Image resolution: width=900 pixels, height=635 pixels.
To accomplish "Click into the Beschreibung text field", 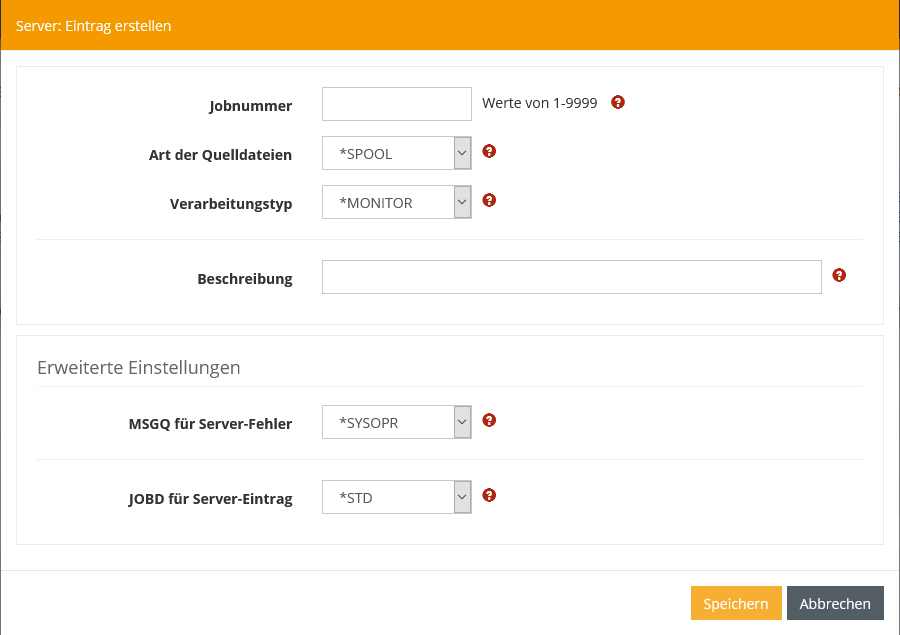I will point(571,277).
